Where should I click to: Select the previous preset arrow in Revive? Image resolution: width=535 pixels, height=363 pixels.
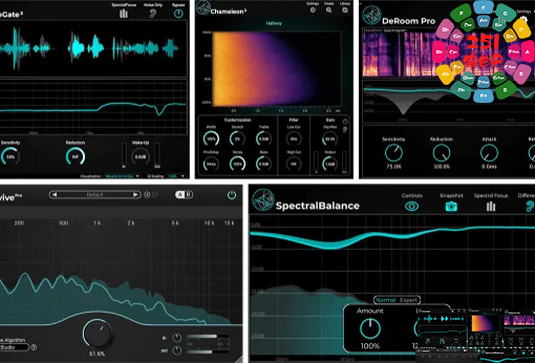[54, 195]
